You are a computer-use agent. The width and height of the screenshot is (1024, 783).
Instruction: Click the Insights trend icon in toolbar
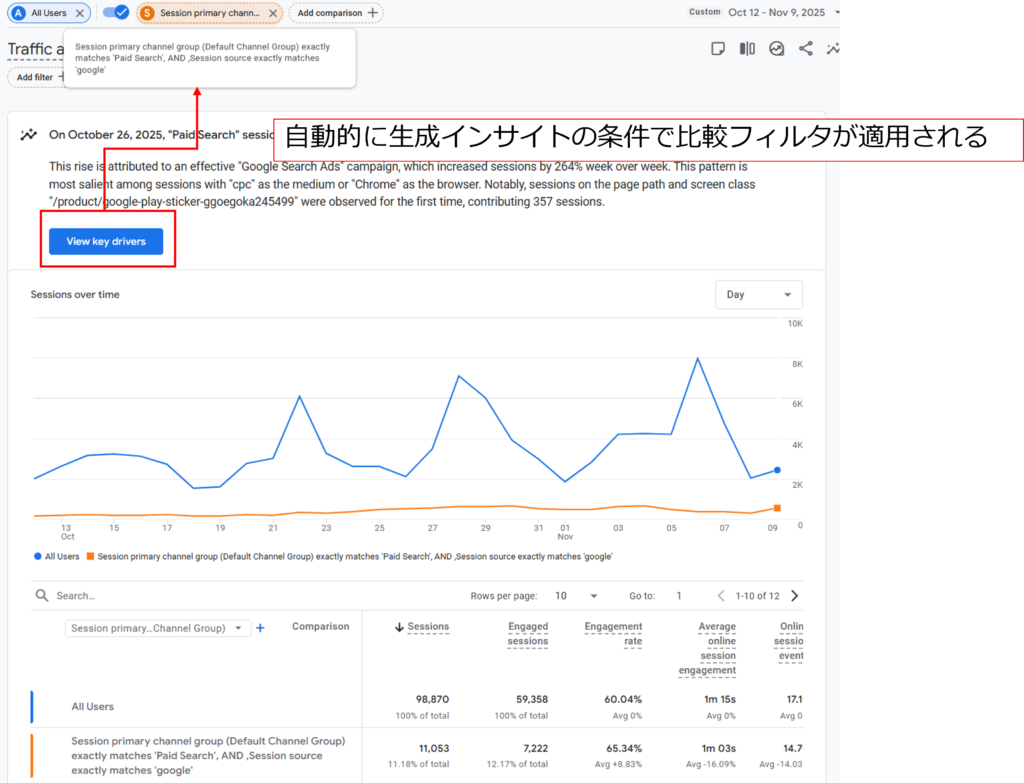click(x=776, y=49)
